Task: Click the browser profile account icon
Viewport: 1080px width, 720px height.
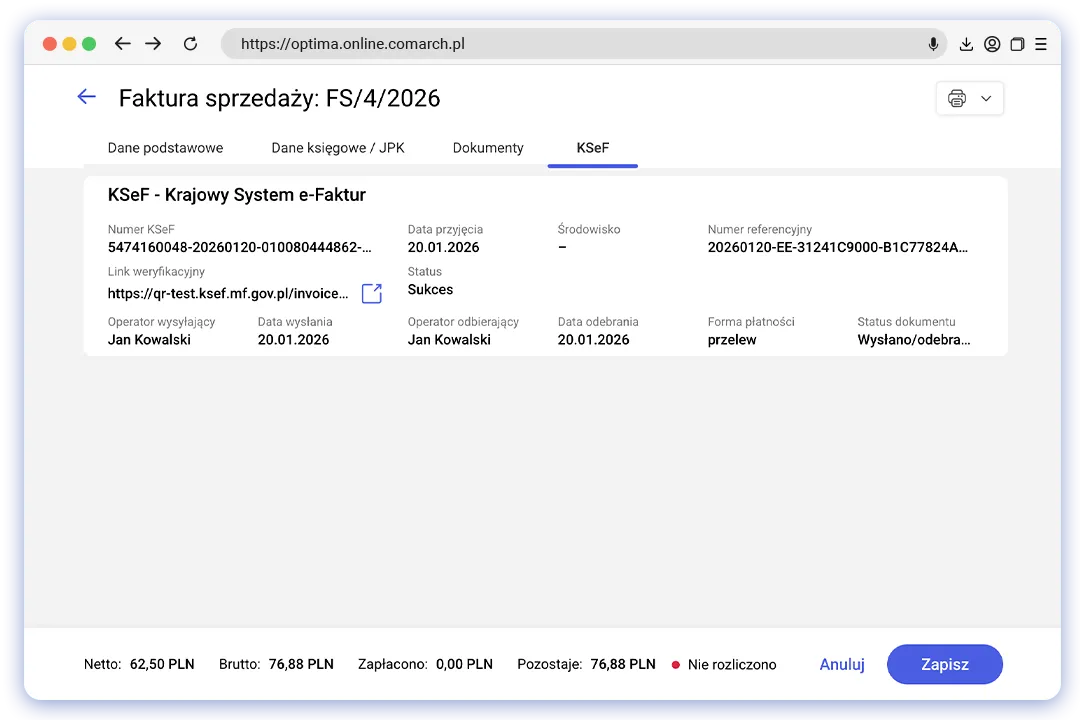Action: (x=992, y=44)
